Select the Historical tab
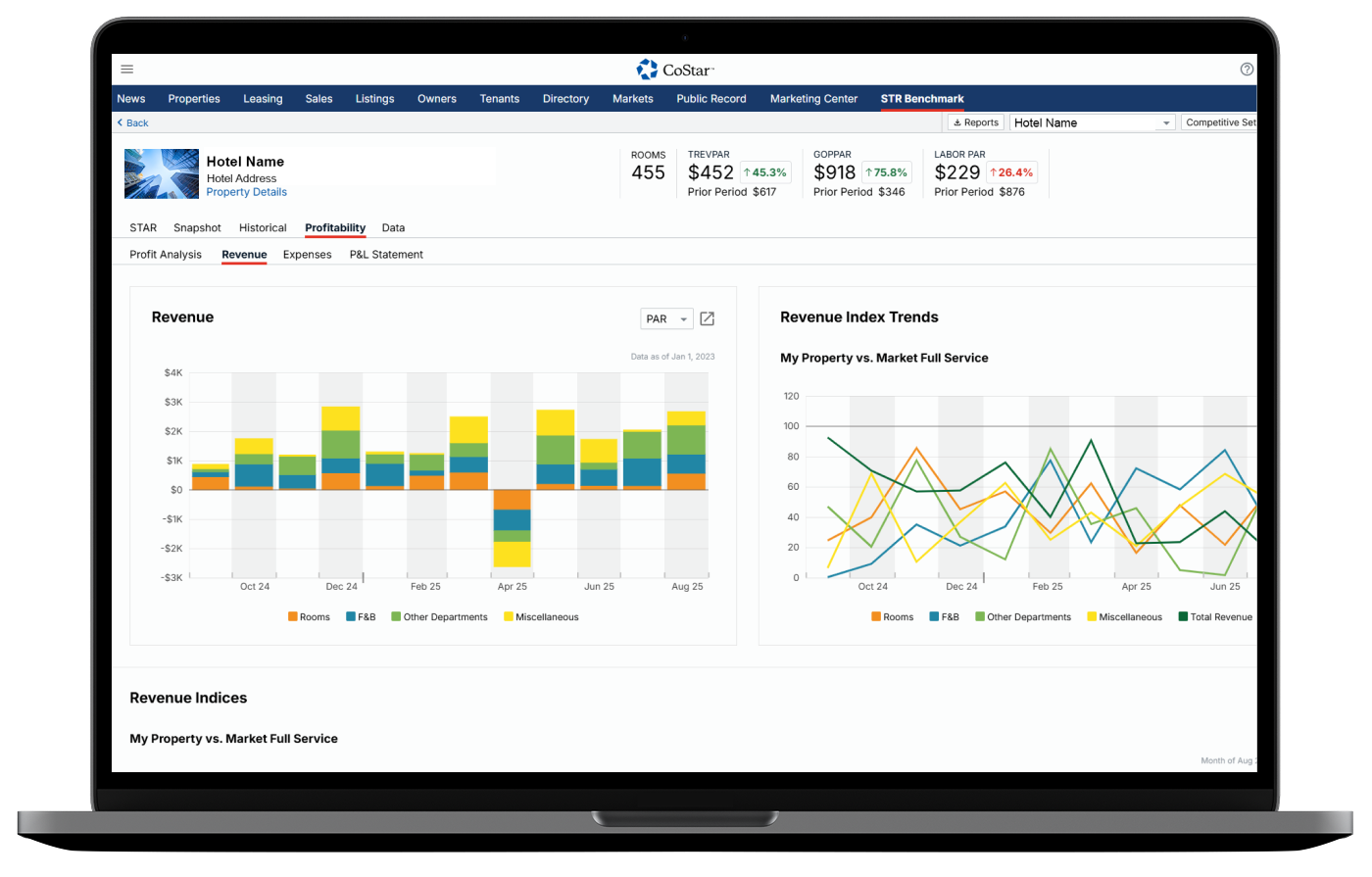Viewport: 1372px width, 877px height. [x=263, y=228]
